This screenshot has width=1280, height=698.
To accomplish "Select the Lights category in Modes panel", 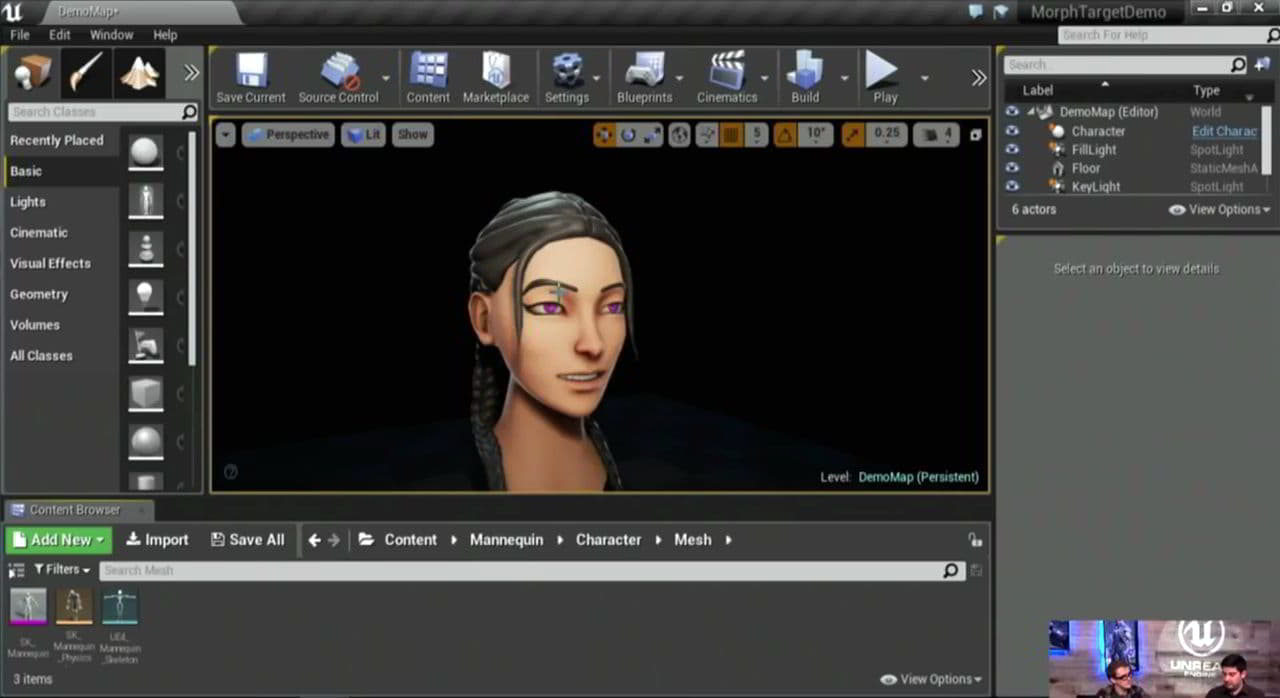I will tap(28, 202).
